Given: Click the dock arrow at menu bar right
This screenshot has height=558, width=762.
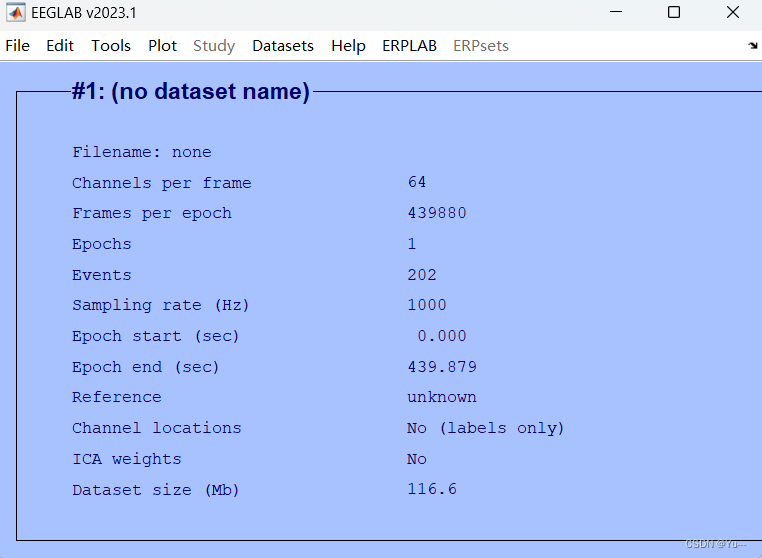Looking at the screenshot, I should point(753,46).
